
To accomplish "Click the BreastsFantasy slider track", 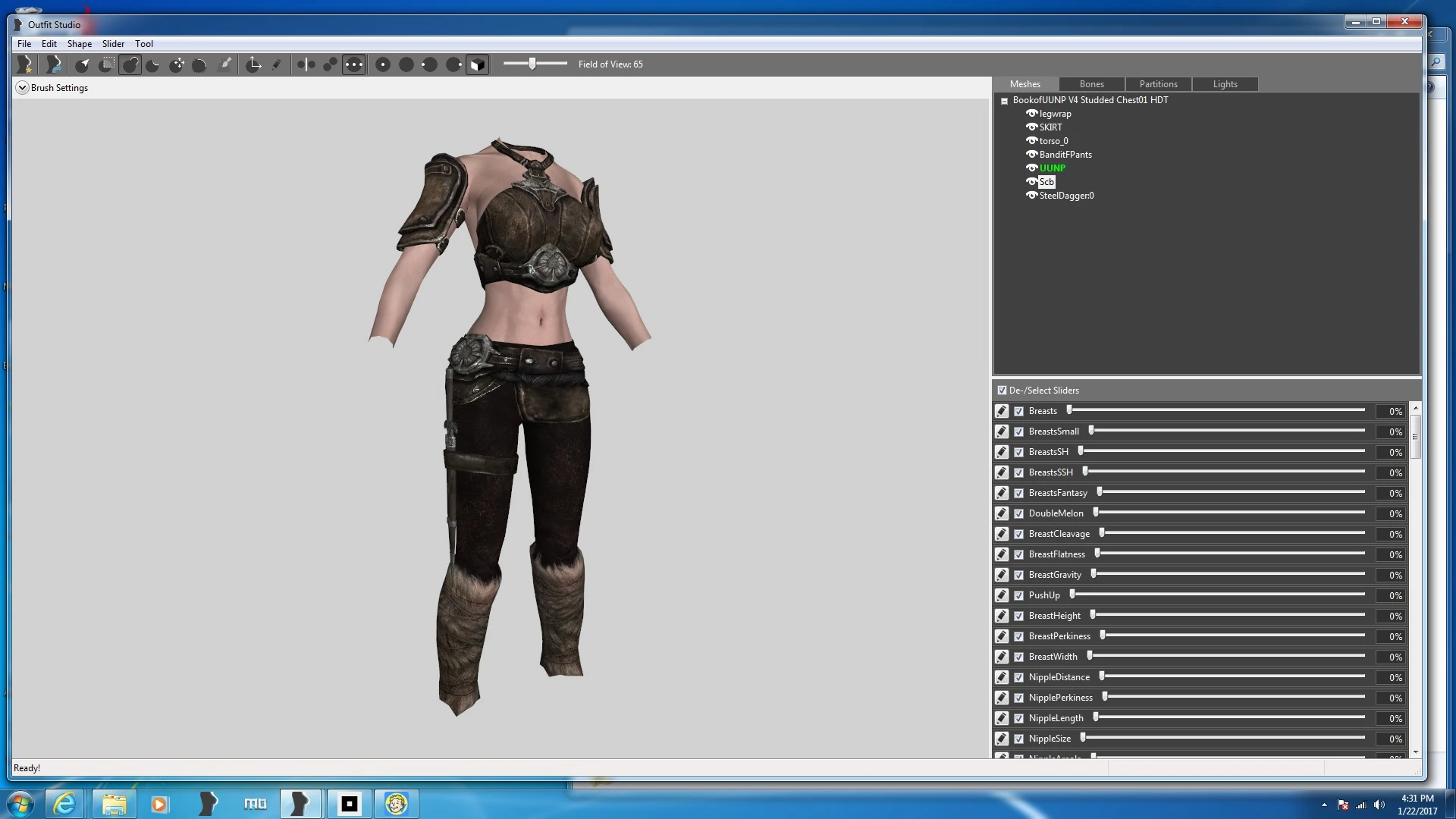I will click(x=1232, y=492).
